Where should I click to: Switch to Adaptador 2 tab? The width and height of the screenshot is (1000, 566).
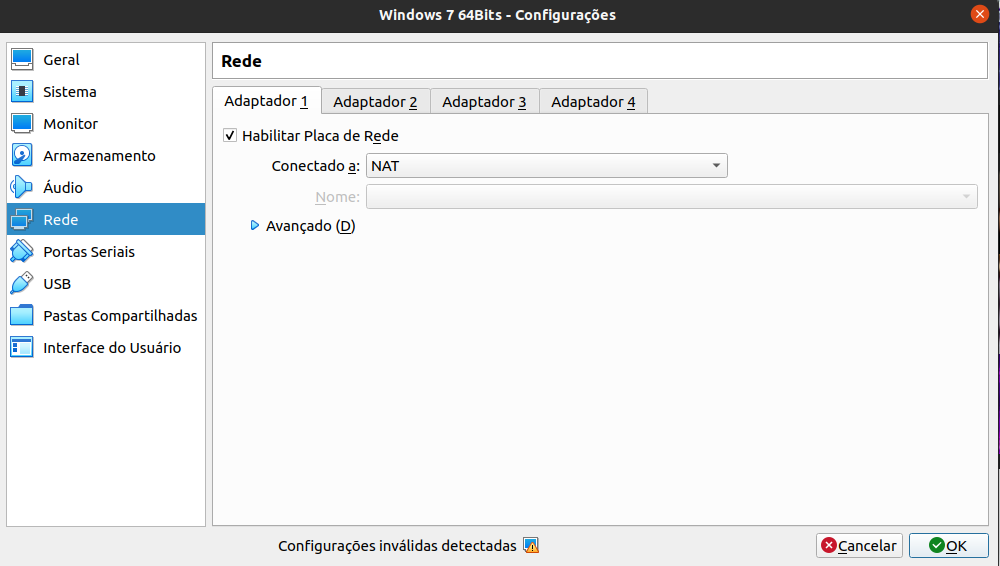376,101
